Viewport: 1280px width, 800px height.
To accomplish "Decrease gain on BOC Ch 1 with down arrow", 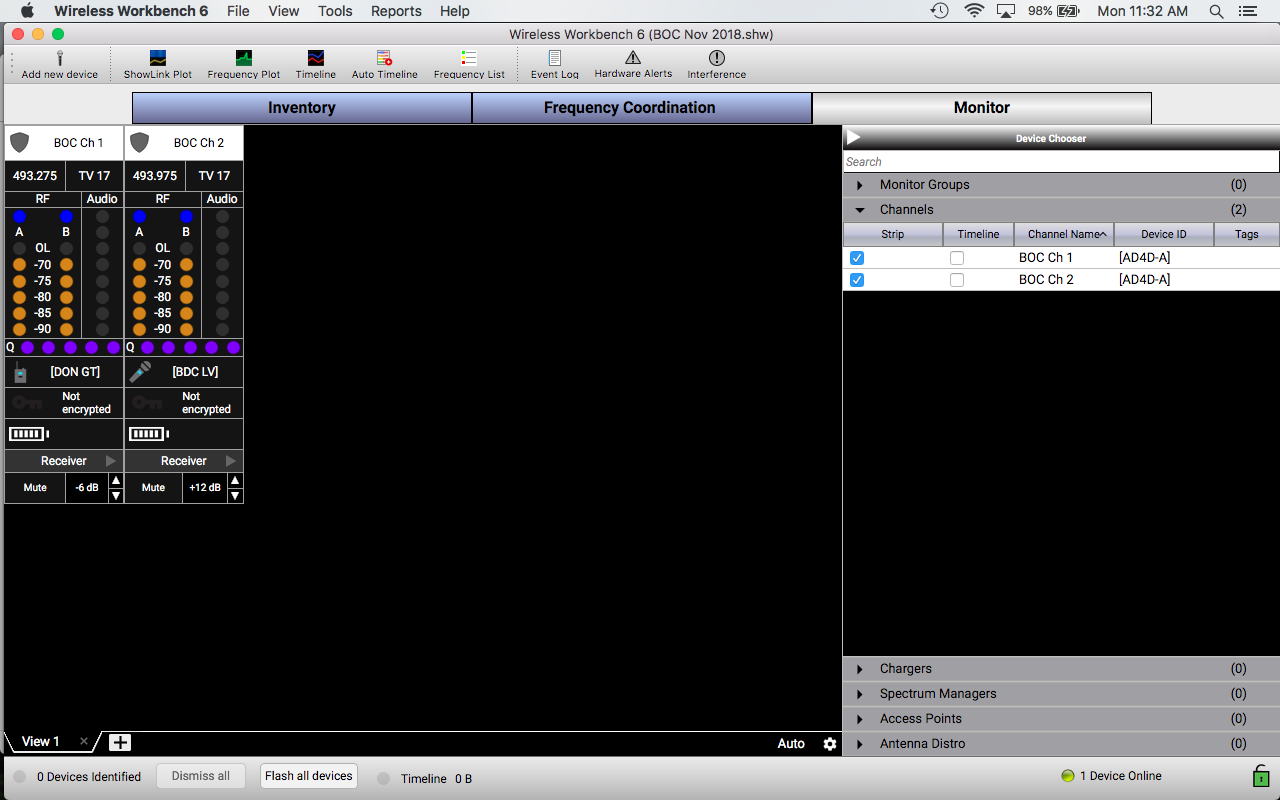I will [x=115, y=495].
